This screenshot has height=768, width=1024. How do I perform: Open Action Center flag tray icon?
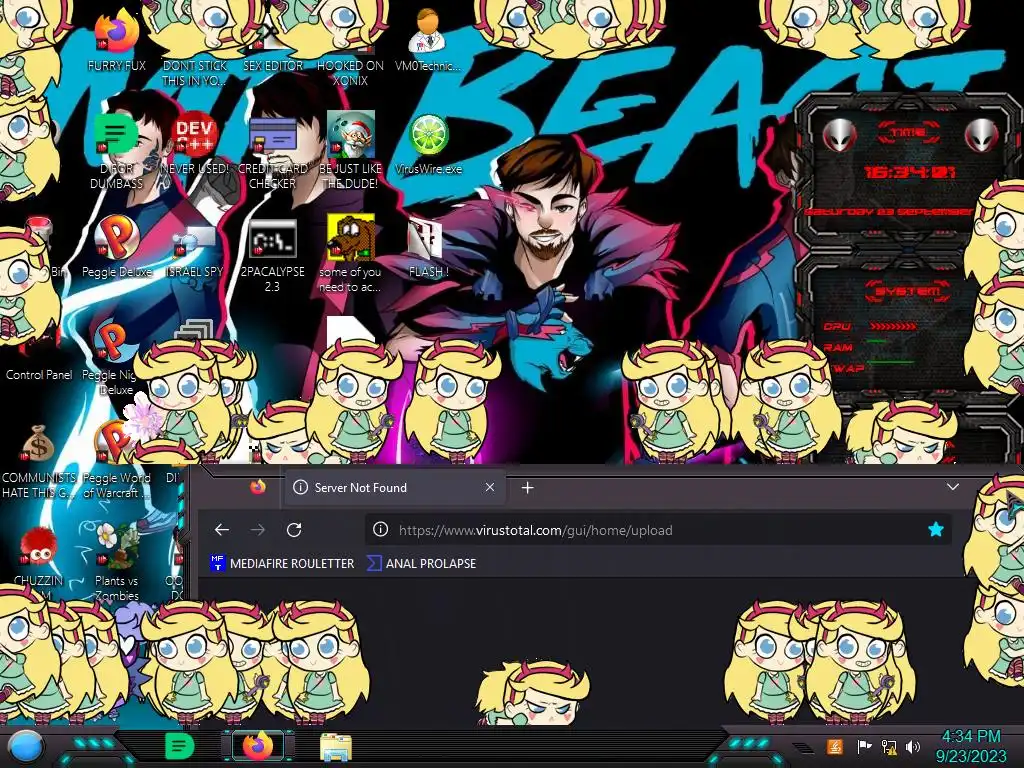[x=864, y=746]
